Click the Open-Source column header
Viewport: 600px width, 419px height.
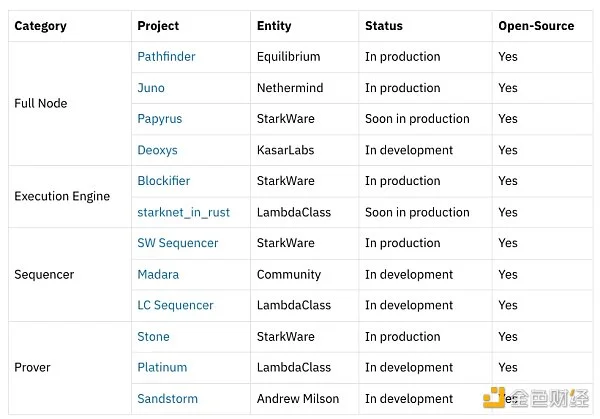coord(536,26)
